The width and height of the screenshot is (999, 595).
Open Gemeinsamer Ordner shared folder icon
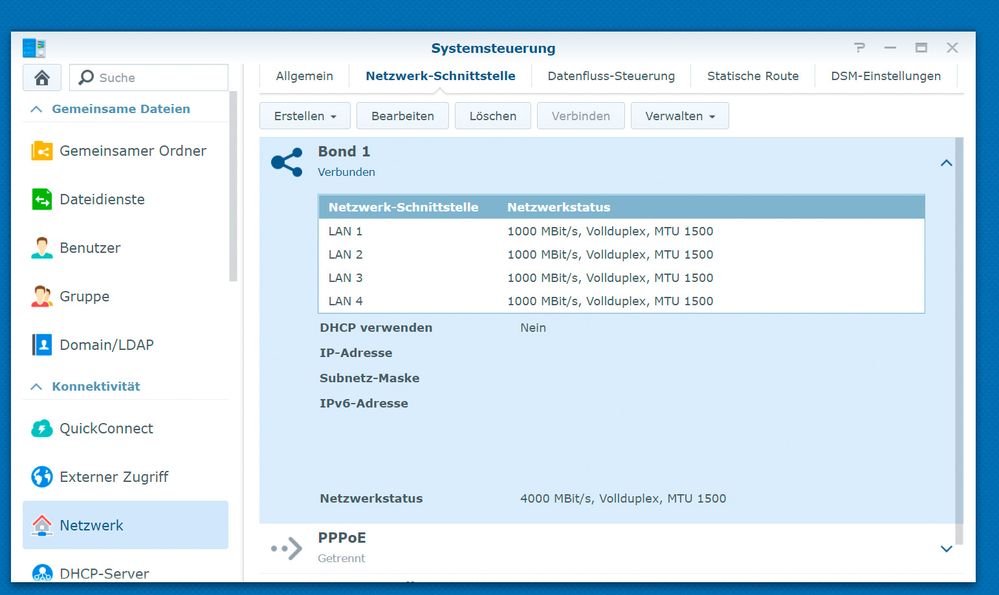click(42, 151)
